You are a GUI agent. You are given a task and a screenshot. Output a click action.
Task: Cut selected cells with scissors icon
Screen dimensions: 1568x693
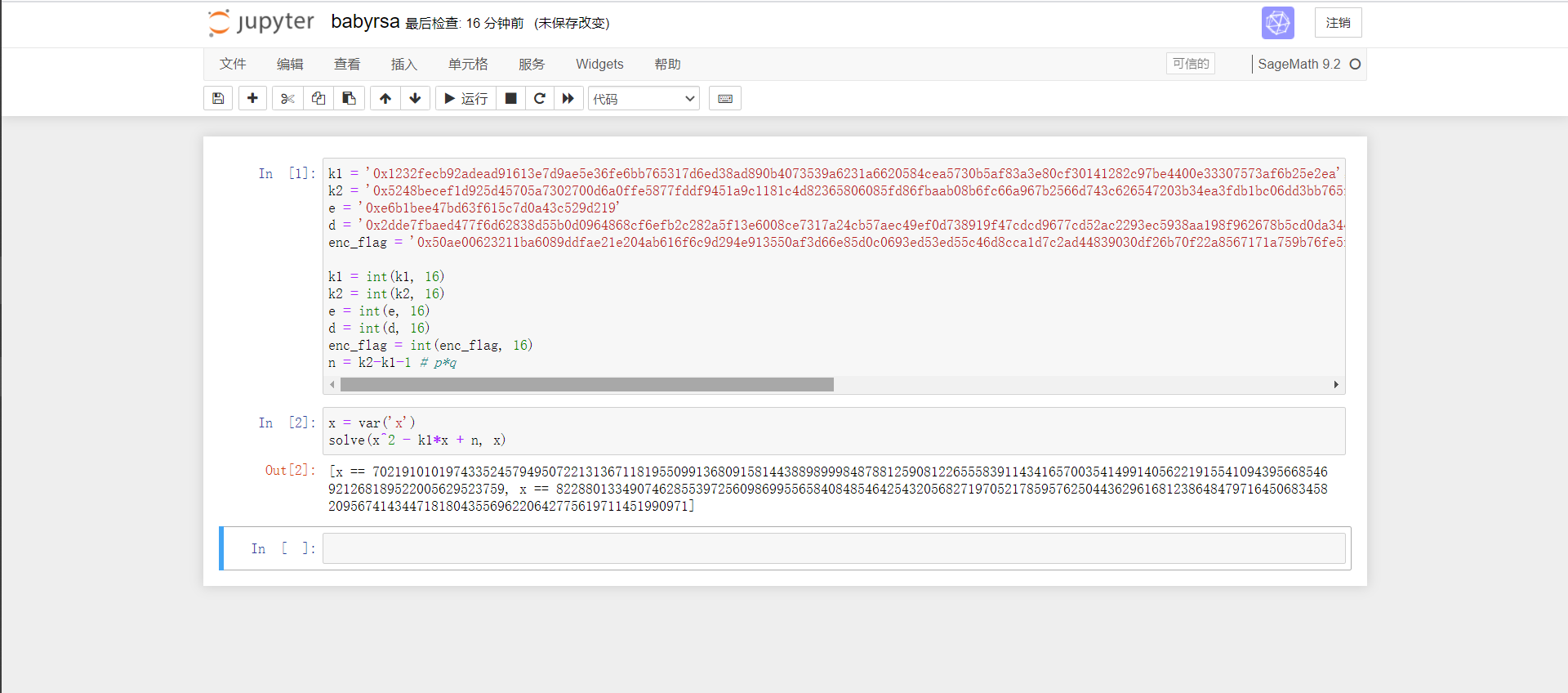(287, 99)
